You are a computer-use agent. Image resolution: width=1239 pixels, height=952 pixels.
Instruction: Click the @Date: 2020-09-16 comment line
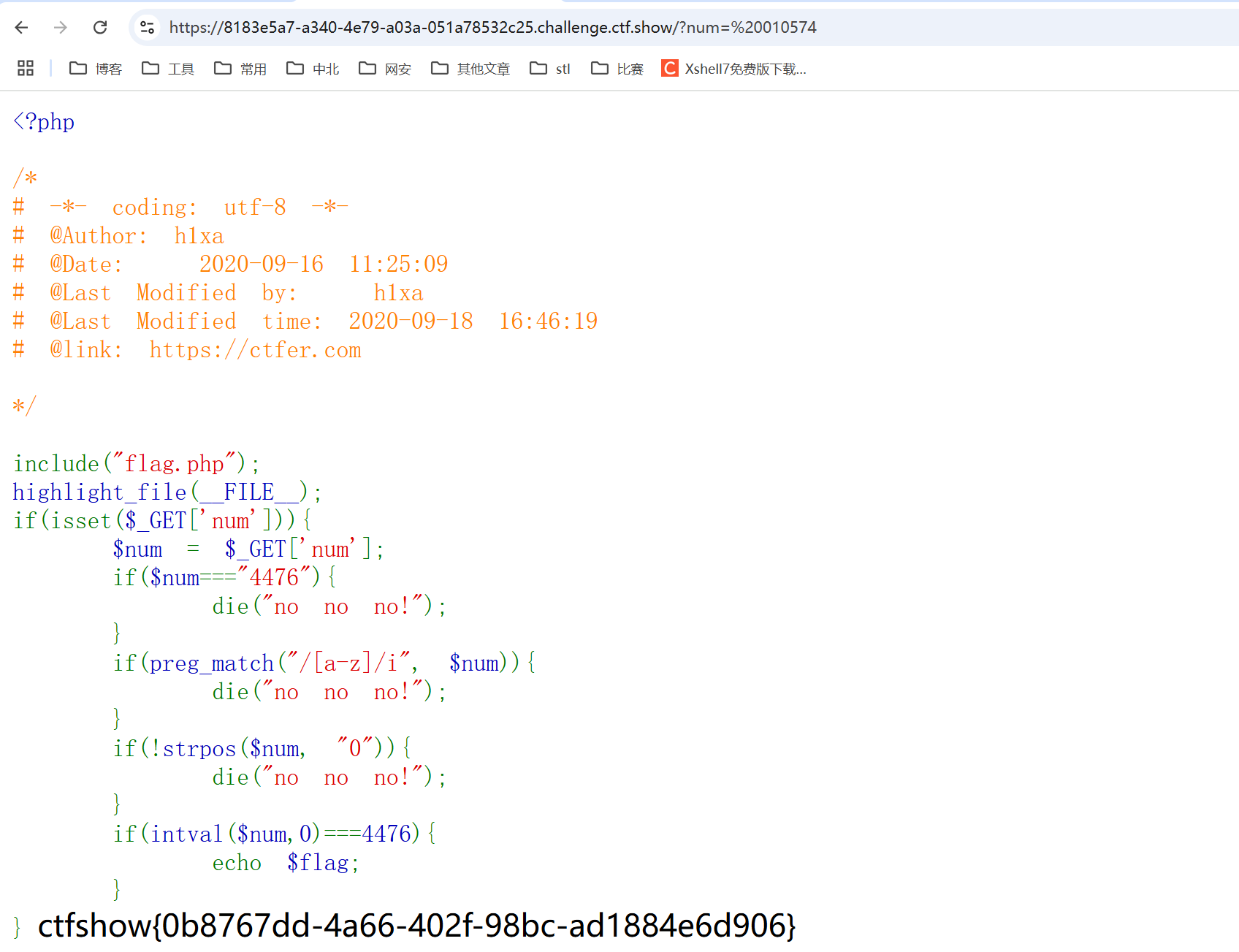coord(231,264)
